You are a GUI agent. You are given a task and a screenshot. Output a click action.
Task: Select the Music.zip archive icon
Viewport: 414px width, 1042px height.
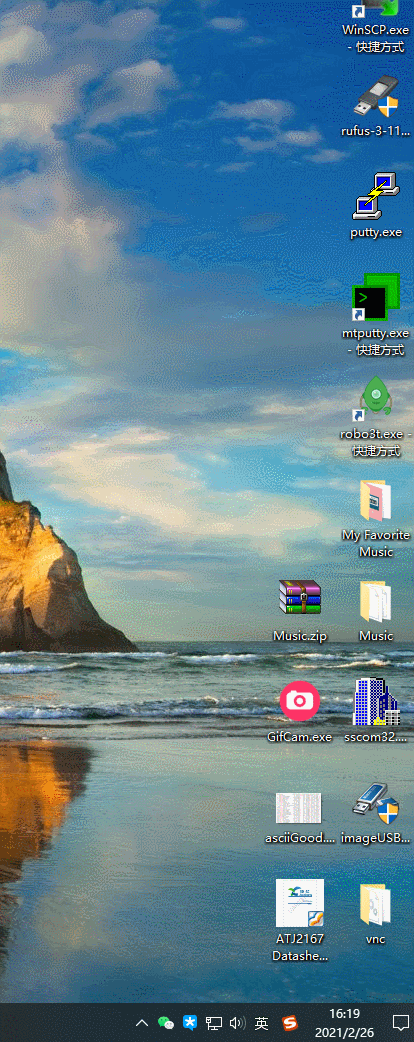[x=300, y=598]
